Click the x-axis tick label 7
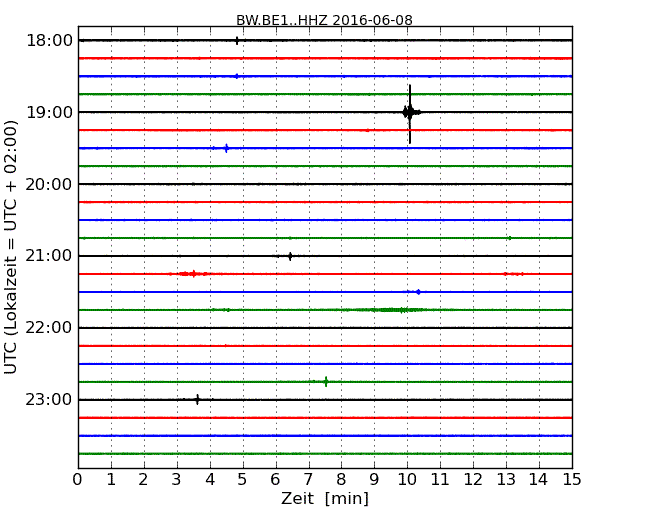Image resolution: width=650 pixels, height=520 pixels. (x=308, y=479)
